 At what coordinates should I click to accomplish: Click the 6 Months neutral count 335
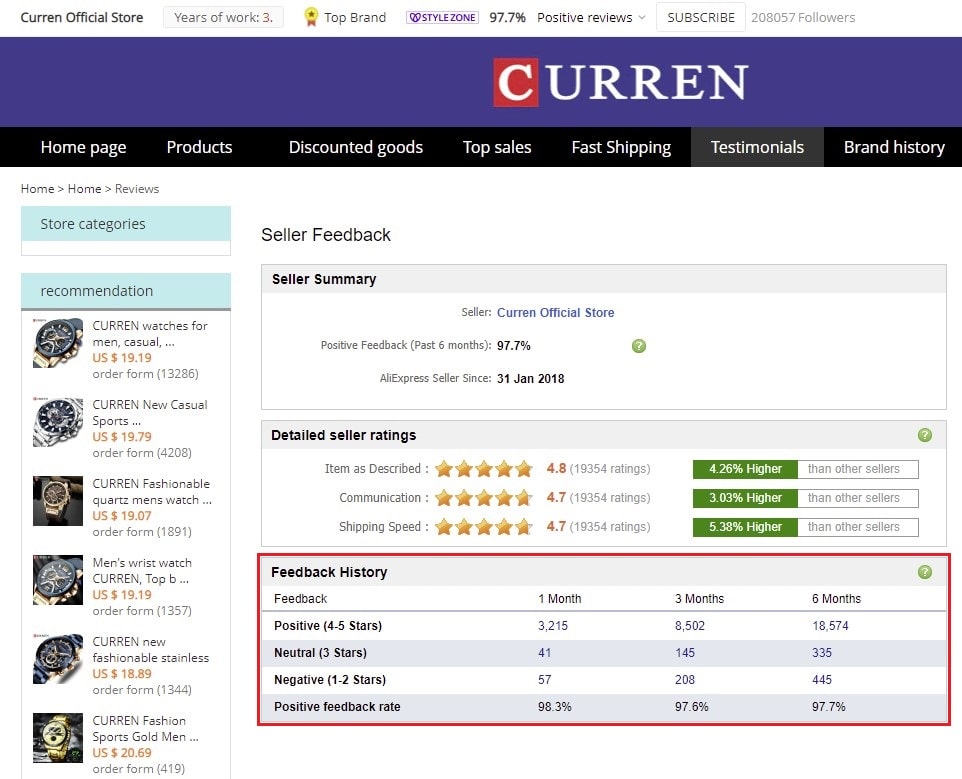point(822,653)
